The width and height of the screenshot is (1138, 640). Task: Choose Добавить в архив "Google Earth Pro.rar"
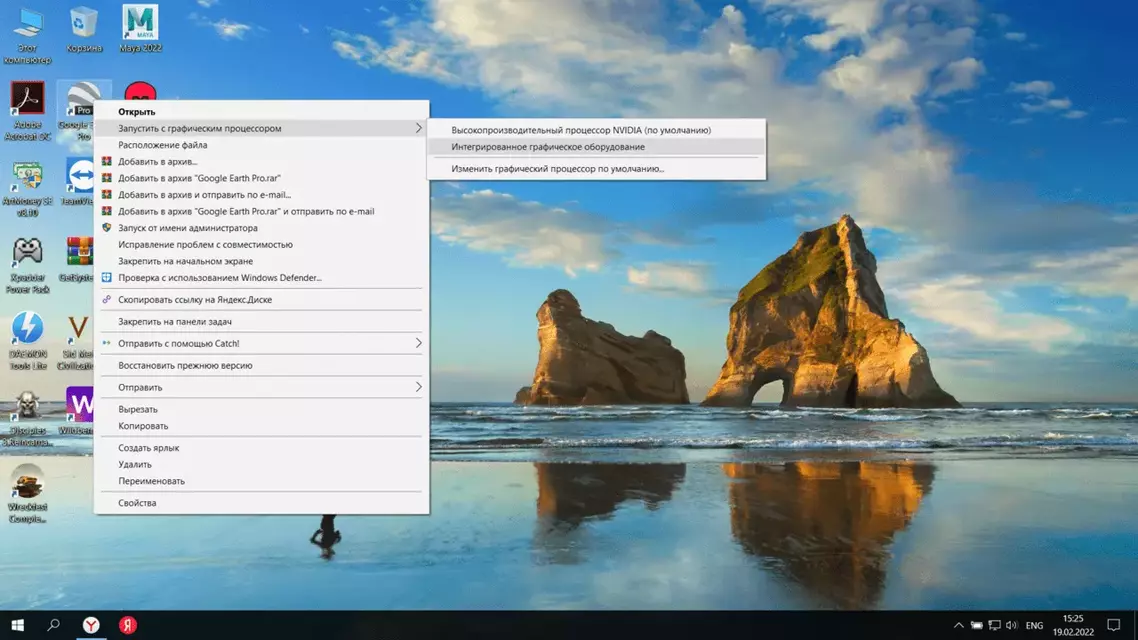pos(261,178)
